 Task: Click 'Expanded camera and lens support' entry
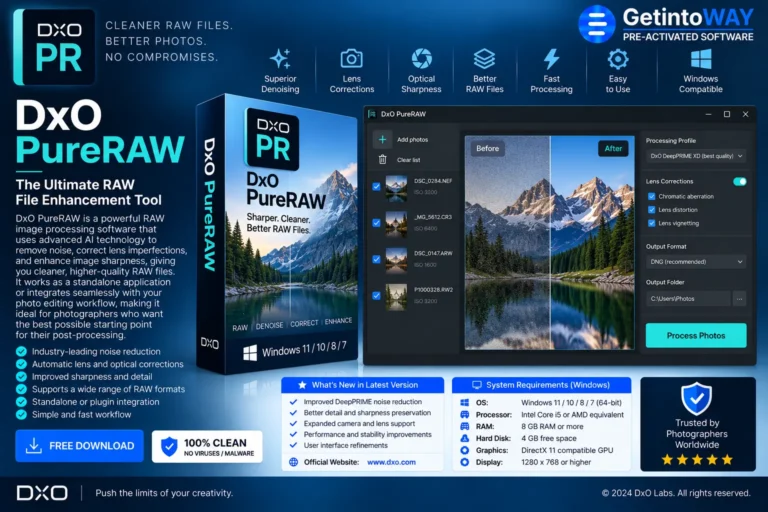(359, 423)
